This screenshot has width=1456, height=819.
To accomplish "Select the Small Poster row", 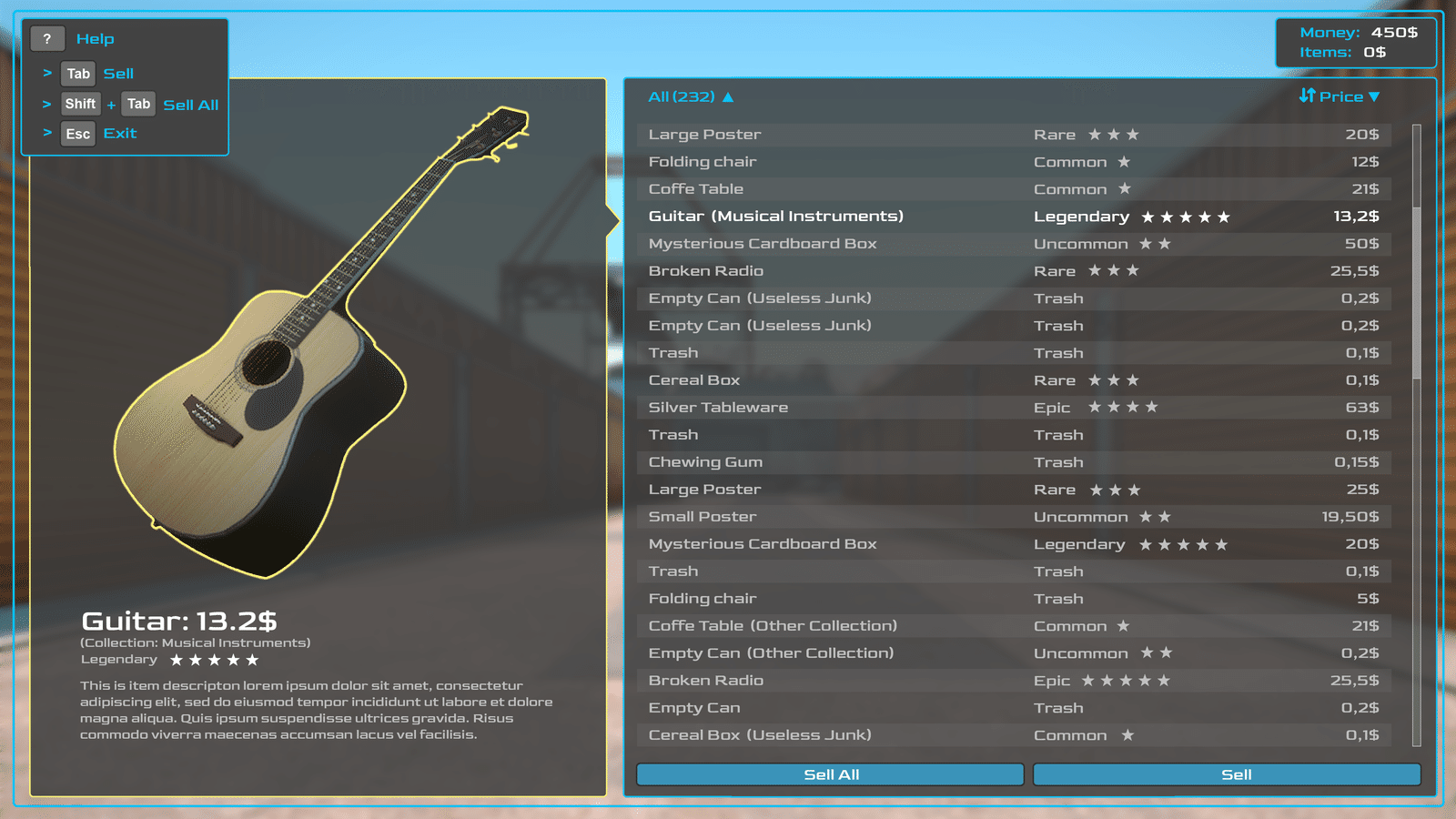I will pyautogui.click(x=1014, y=516).
